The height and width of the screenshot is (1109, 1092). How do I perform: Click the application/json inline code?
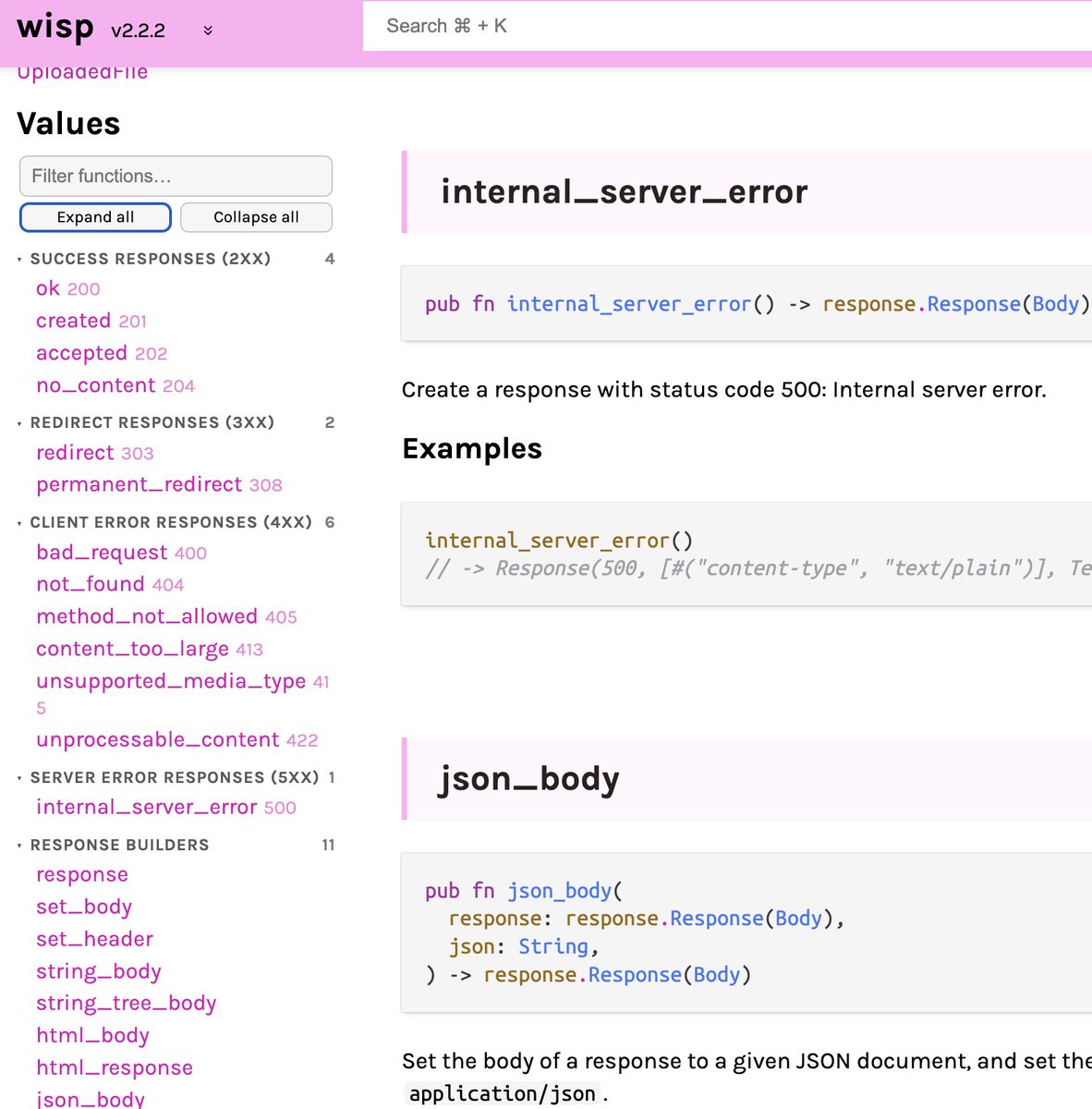point(503,1094)
